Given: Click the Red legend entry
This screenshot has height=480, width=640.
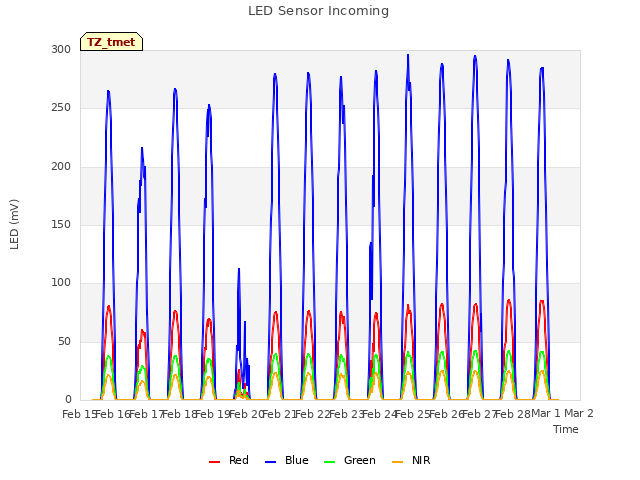Looking at the screenshot, I should click(x=229, y=460).
